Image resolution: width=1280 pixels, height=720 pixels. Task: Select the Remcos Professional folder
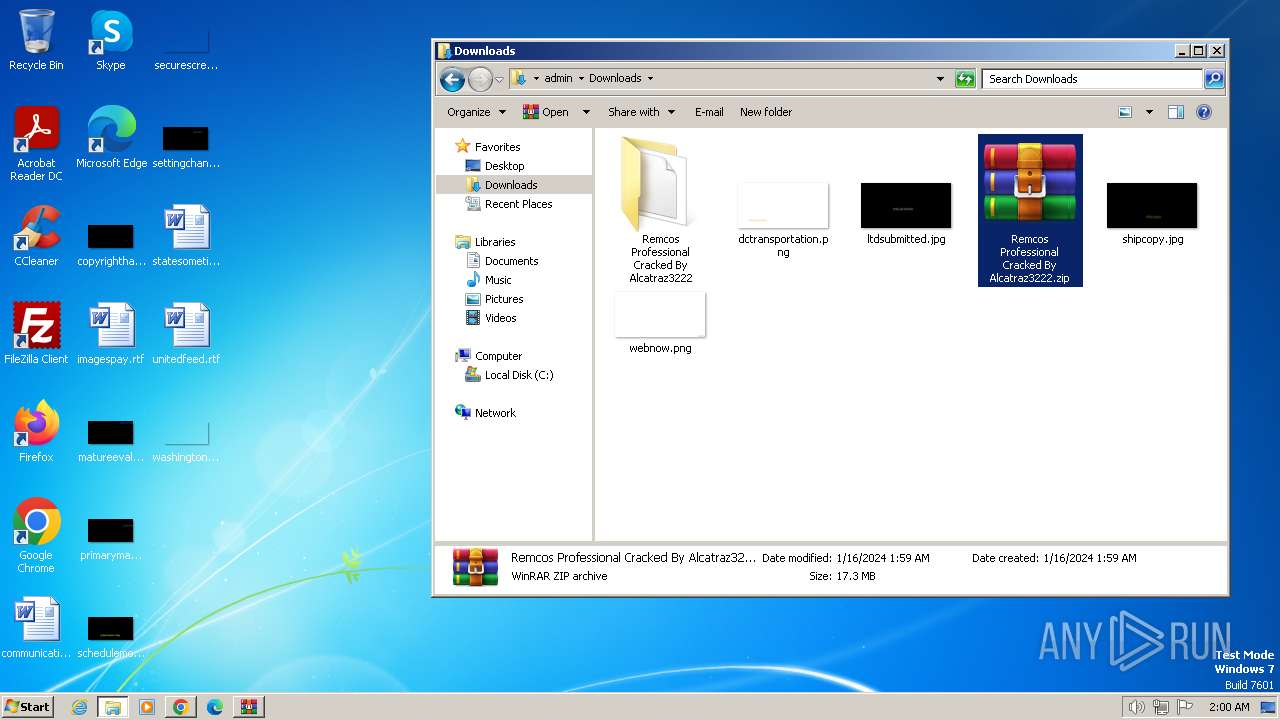[x=660, y=211]
